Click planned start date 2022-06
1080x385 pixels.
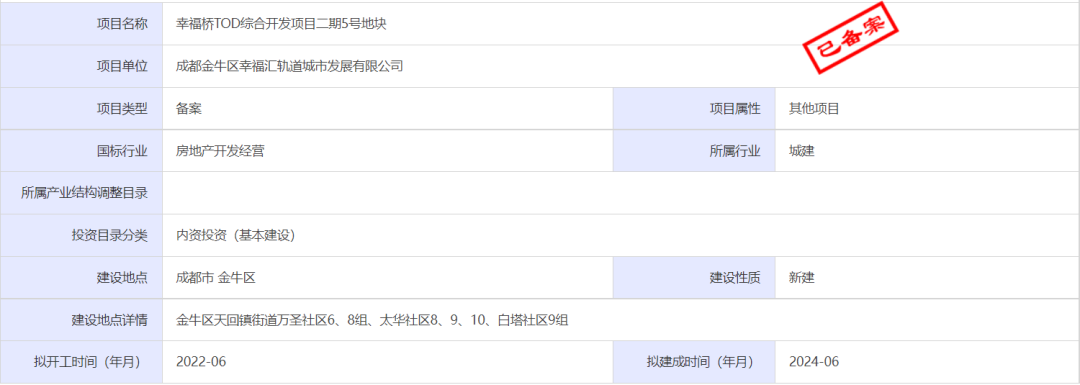201,362
